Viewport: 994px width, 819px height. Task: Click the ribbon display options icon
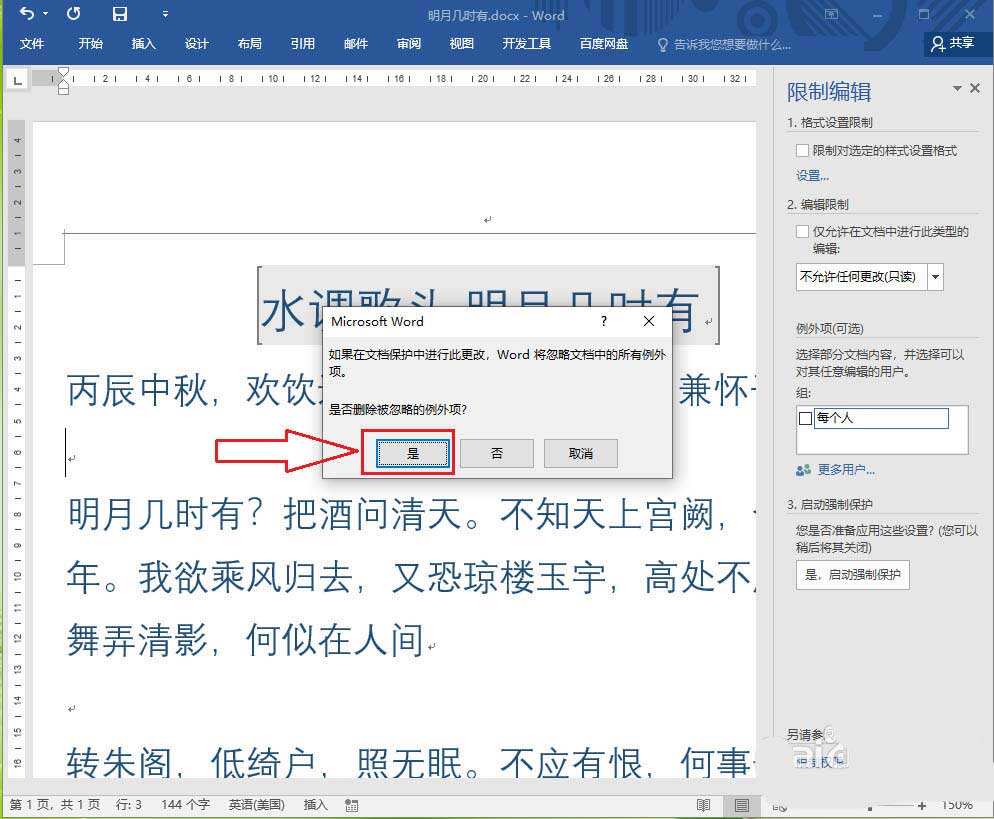click(831, 14)
